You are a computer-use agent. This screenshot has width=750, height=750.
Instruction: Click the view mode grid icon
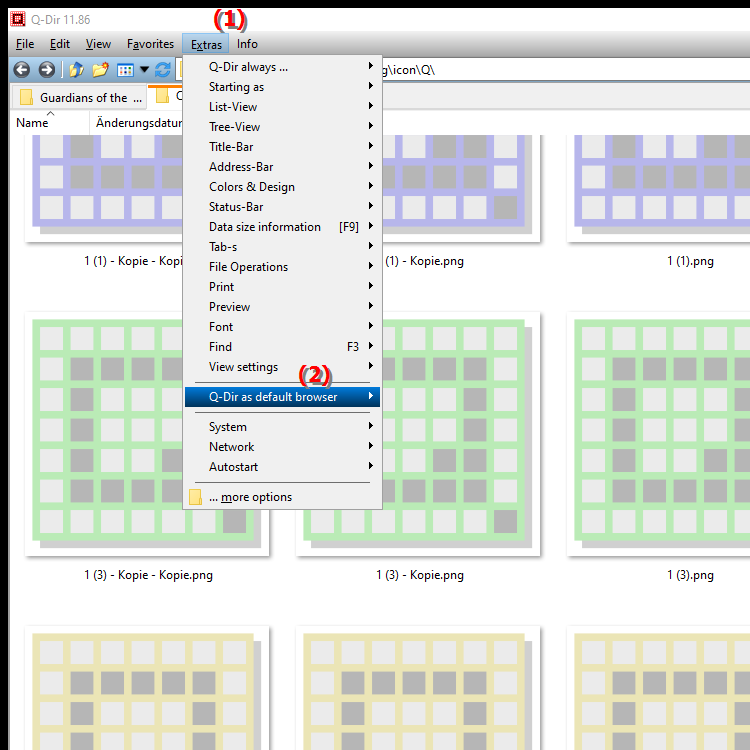(x=125, y=70)
